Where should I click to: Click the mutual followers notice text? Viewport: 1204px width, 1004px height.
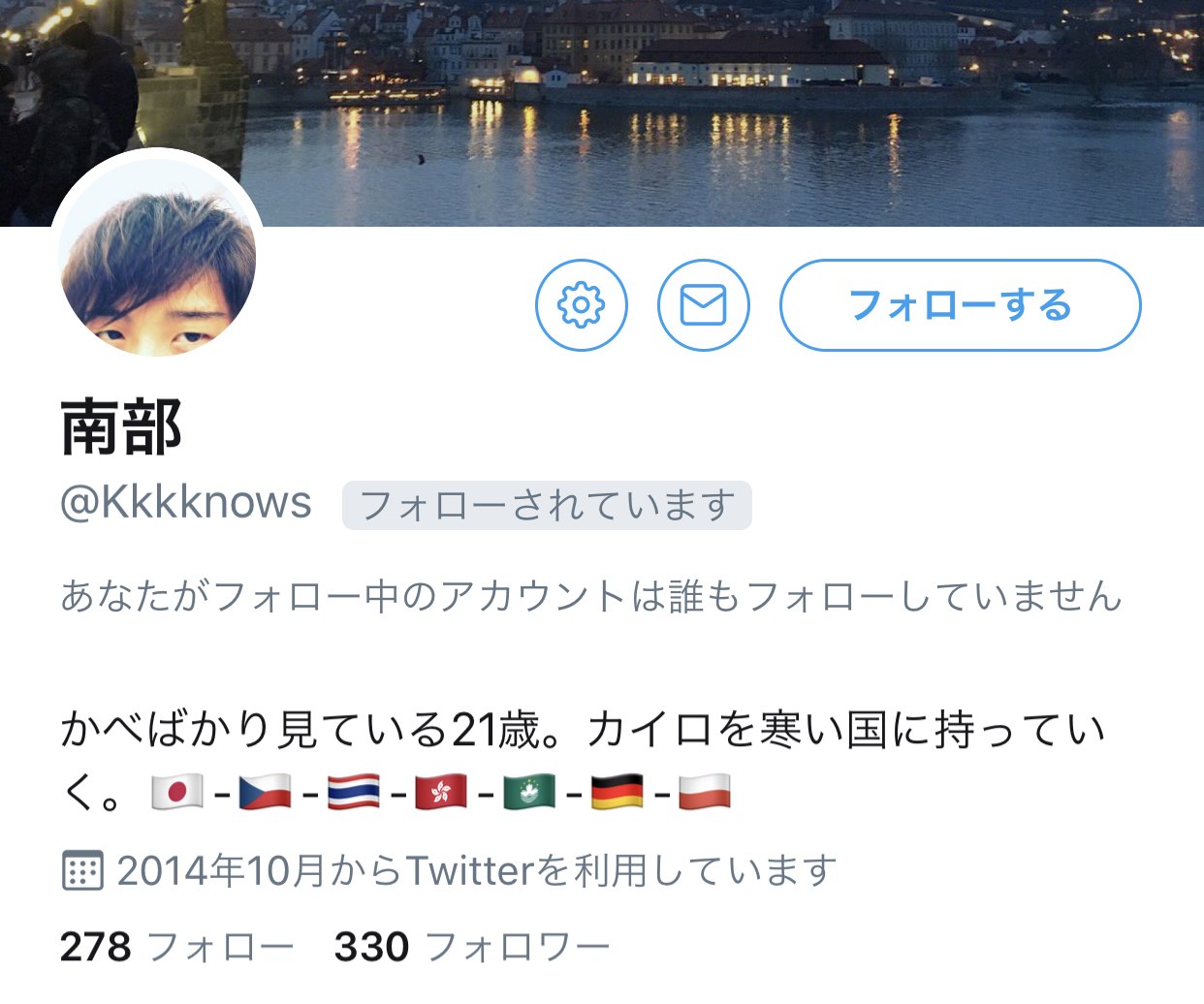click(x=591, y=595)
